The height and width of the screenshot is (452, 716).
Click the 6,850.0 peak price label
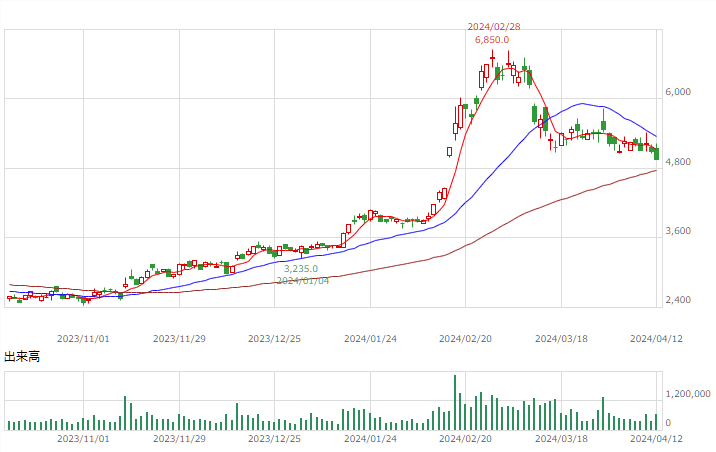click(x=492, y=40)
